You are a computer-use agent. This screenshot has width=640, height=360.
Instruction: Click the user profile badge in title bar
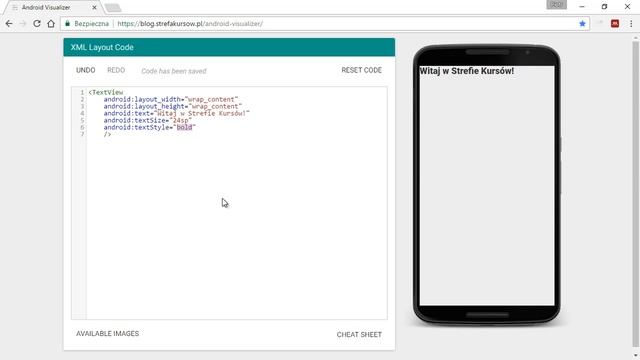(557, 4)
